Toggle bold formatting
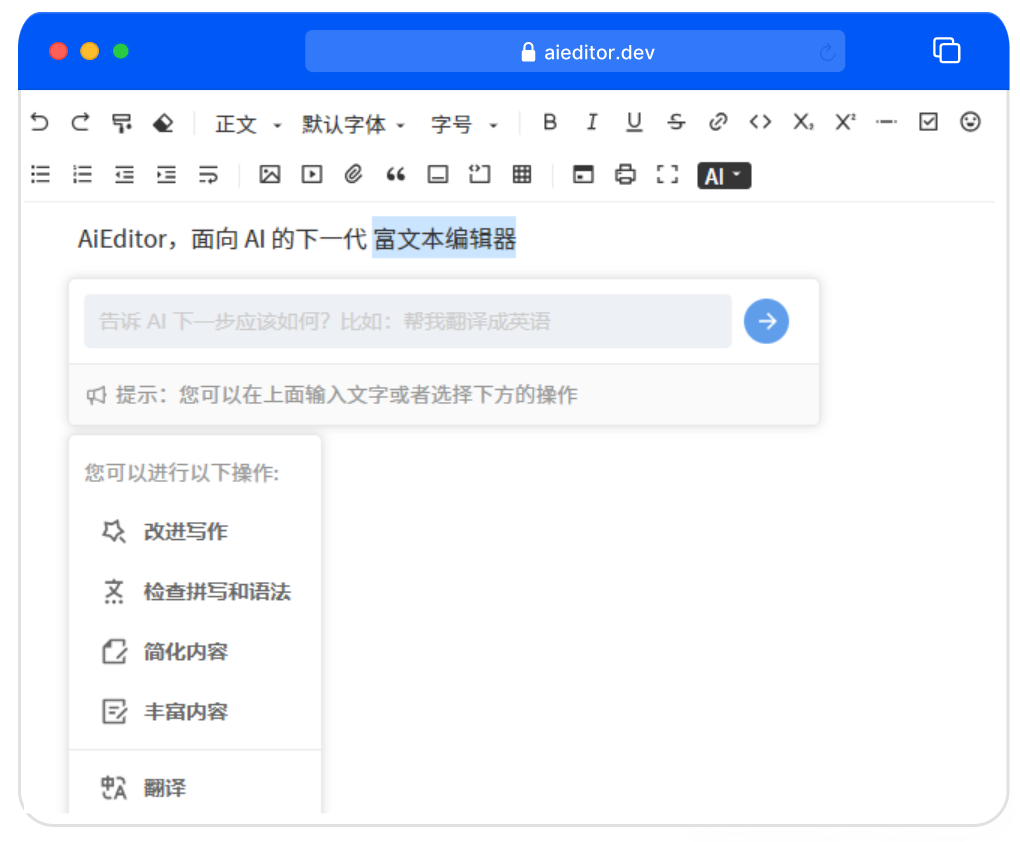The image size is (1020, 842). 549,121
